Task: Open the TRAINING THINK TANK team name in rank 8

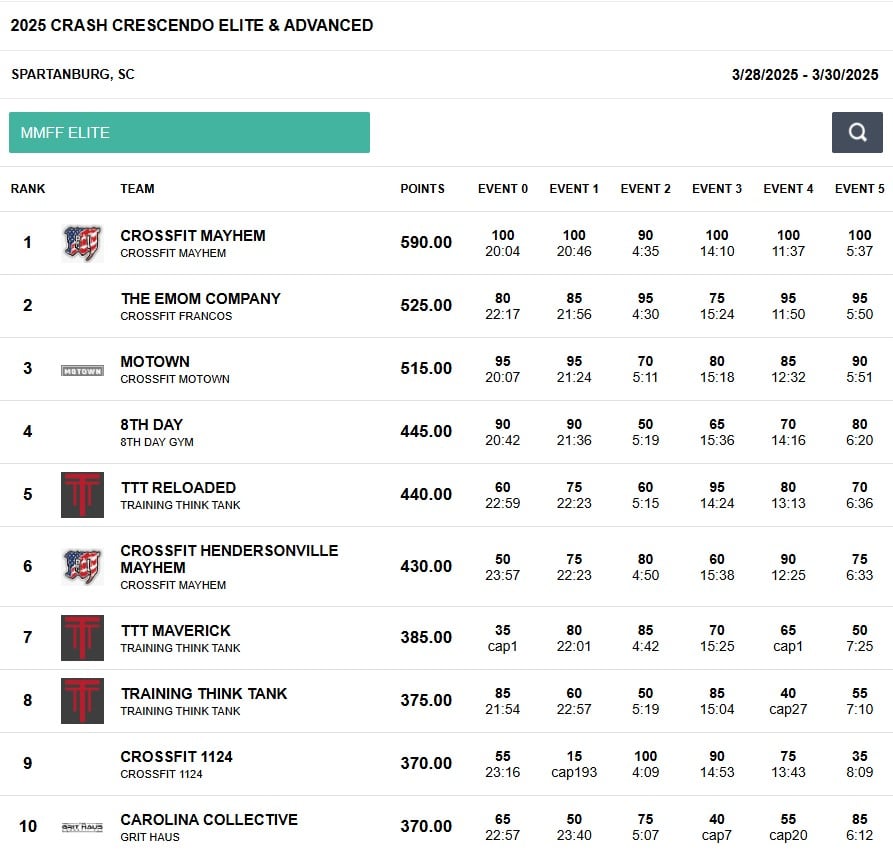Action: pyautogui.click(x=203, y=694)
